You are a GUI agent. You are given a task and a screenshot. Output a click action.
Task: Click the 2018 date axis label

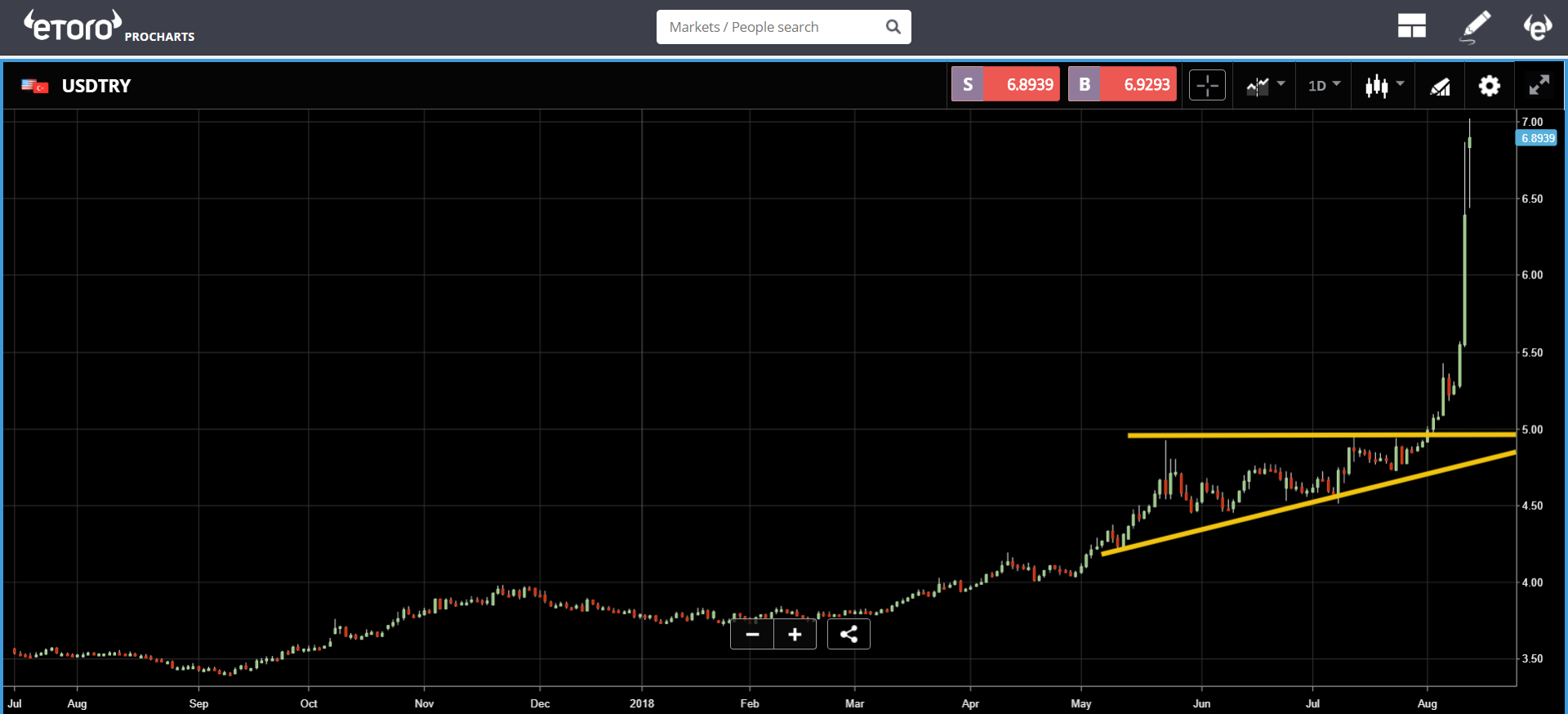point(642,703)
